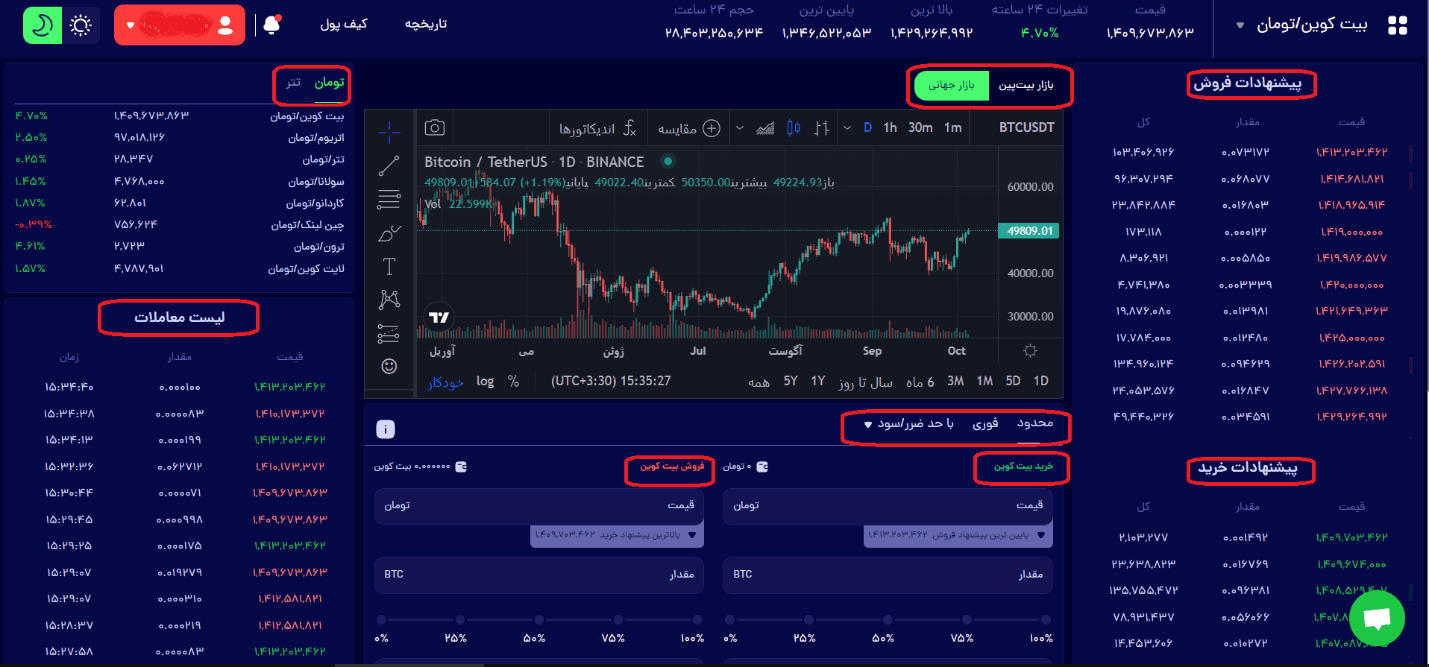Add comparison symbol (مقایسه) plus icon
Image resolution: width=1429 pixels, height=667 pixels.
click(712, 128)
